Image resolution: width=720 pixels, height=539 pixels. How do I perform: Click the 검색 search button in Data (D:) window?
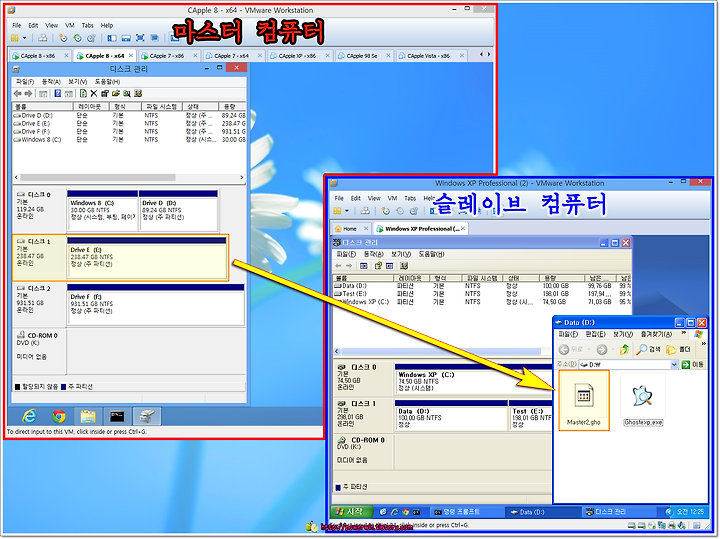(648, 349)
